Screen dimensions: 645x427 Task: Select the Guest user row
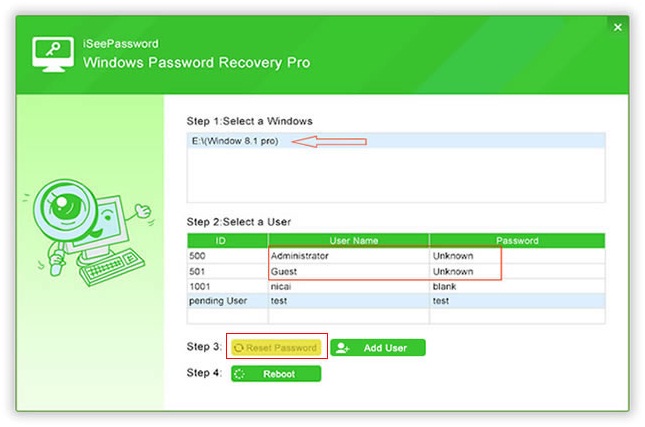tap(348, 271)
